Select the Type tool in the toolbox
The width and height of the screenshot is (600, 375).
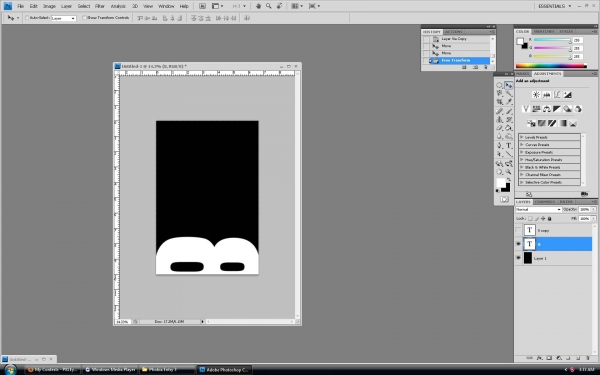click(x=509, y=146)
